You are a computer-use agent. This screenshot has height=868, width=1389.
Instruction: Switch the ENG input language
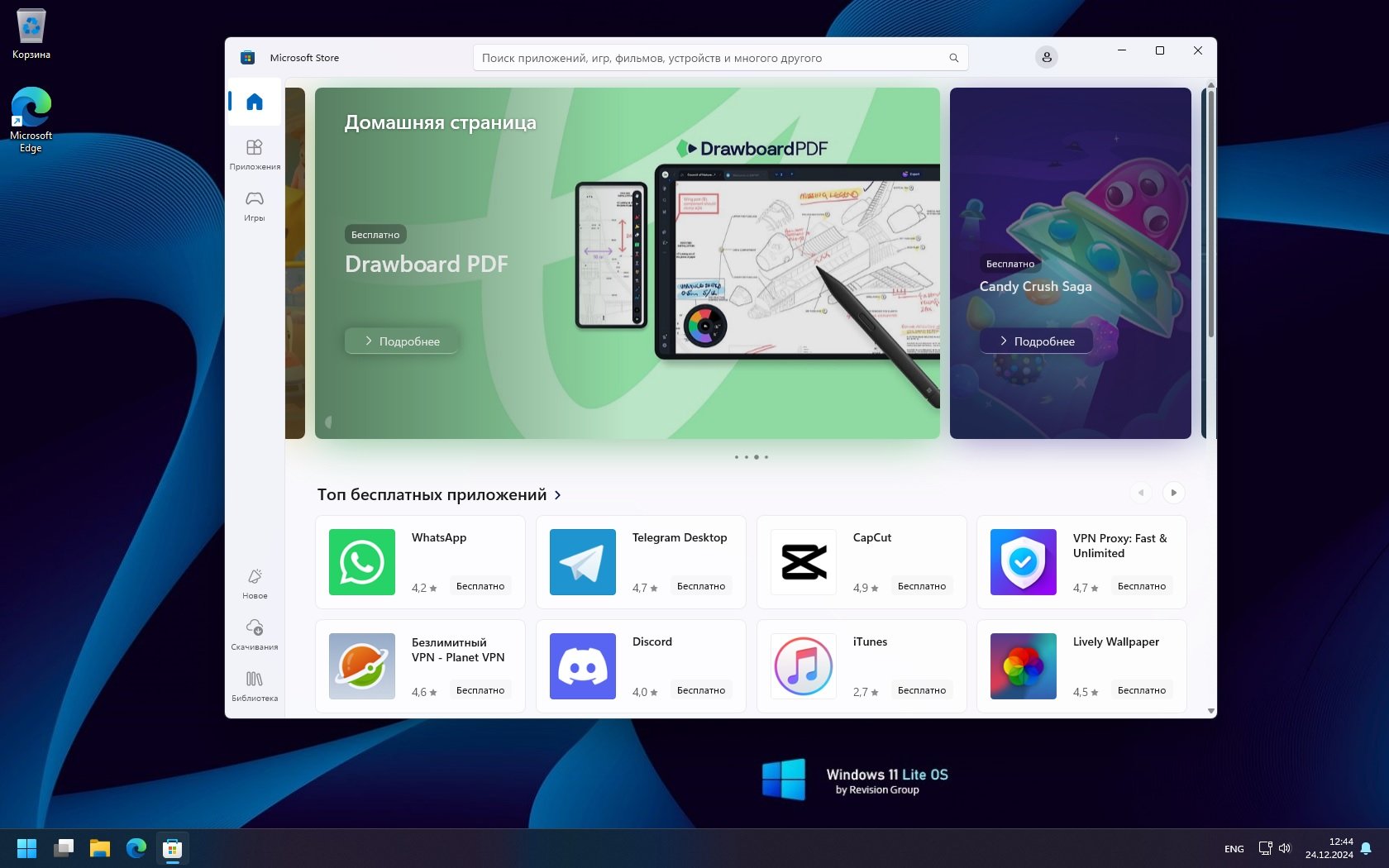click(1234, 849)
